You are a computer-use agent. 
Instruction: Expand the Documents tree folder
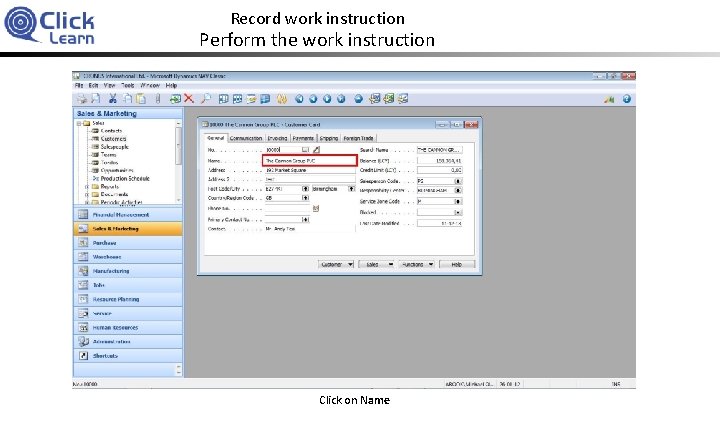[87, 195]
